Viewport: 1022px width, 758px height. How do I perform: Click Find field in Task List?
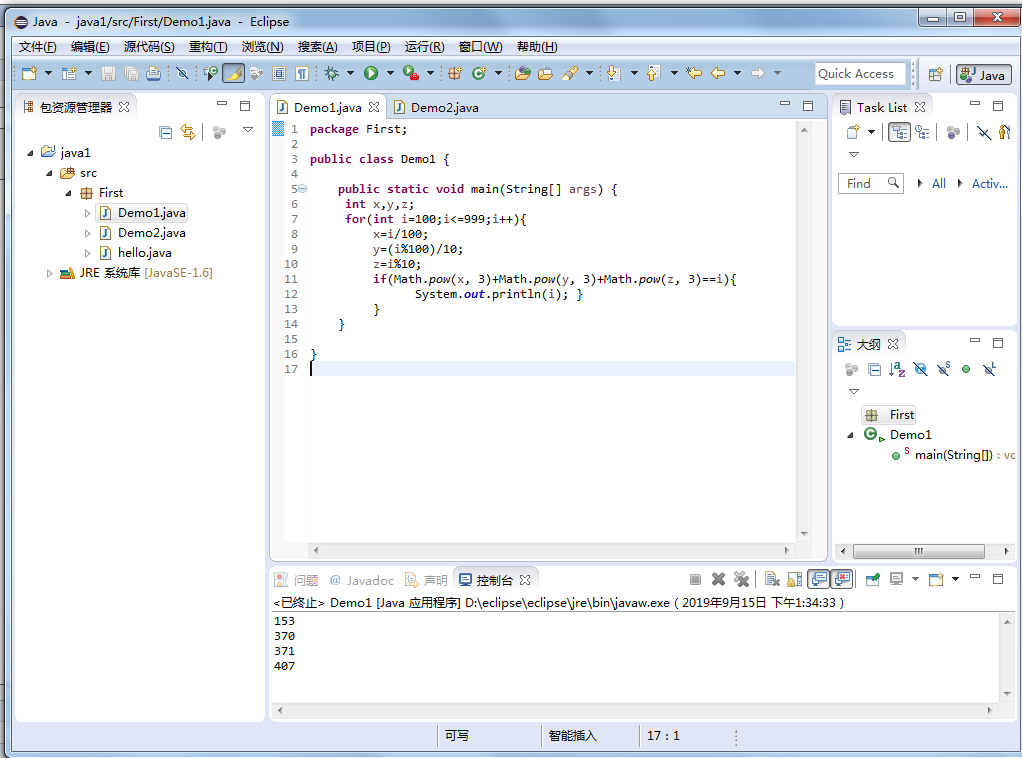click(x=870, y=184)
